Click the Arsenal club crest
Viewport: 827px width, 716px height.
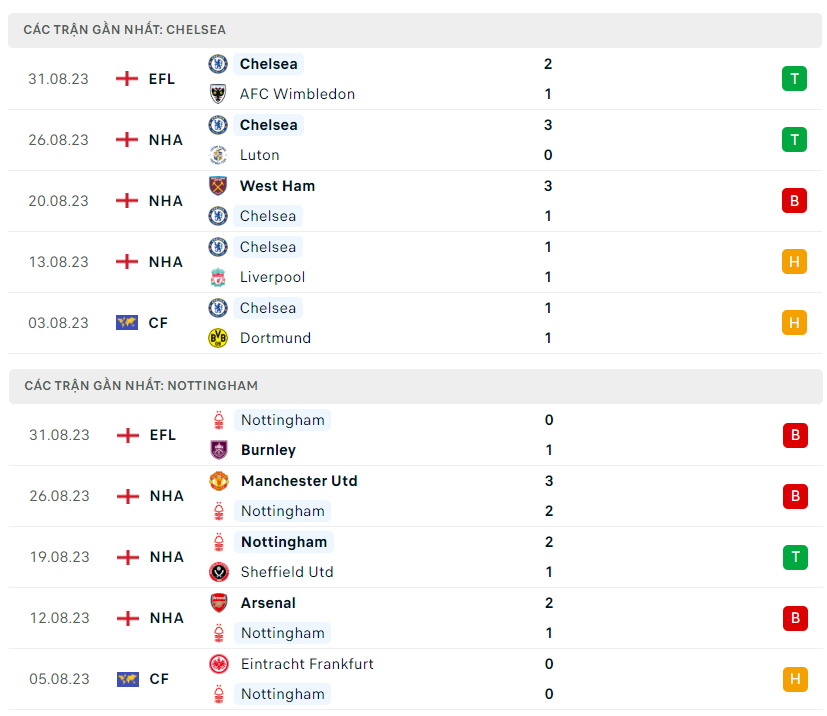coord(219,603)
